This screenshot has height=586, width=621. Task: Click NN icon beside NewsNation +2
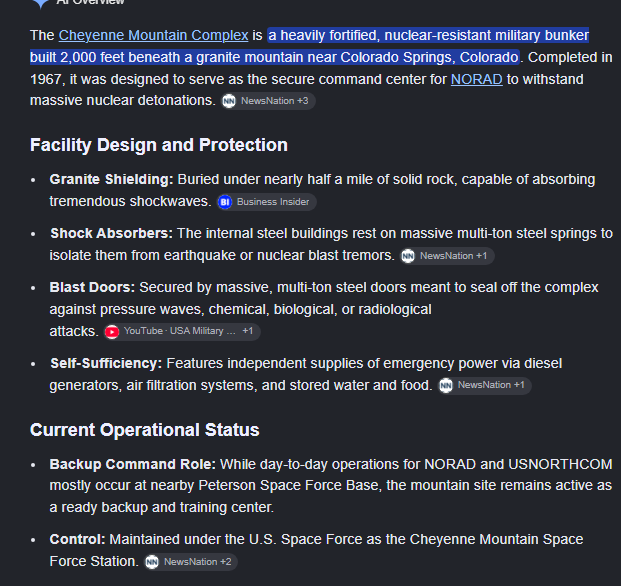(152, 562)
